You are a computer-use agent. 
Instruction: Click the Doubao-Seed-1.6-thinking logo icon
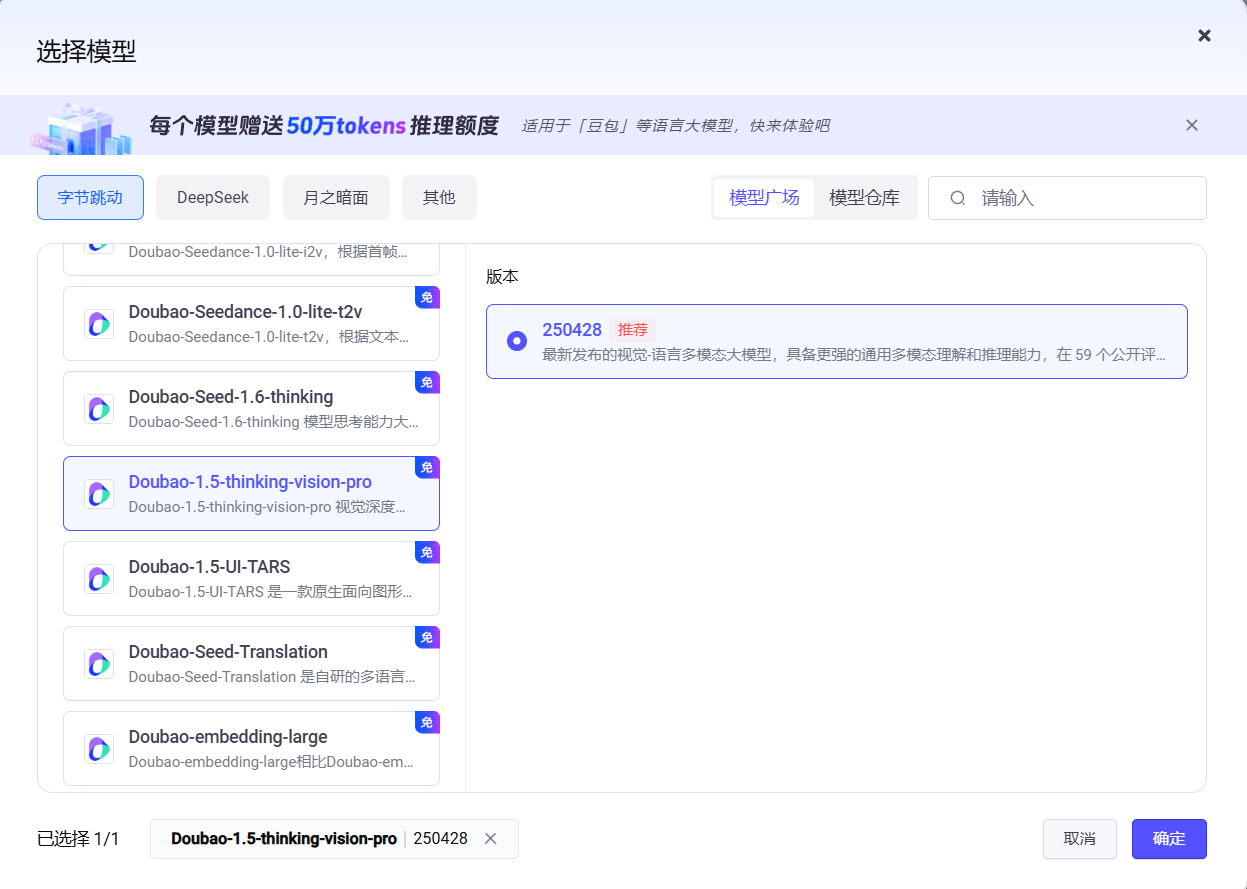[x=99, y=409]
